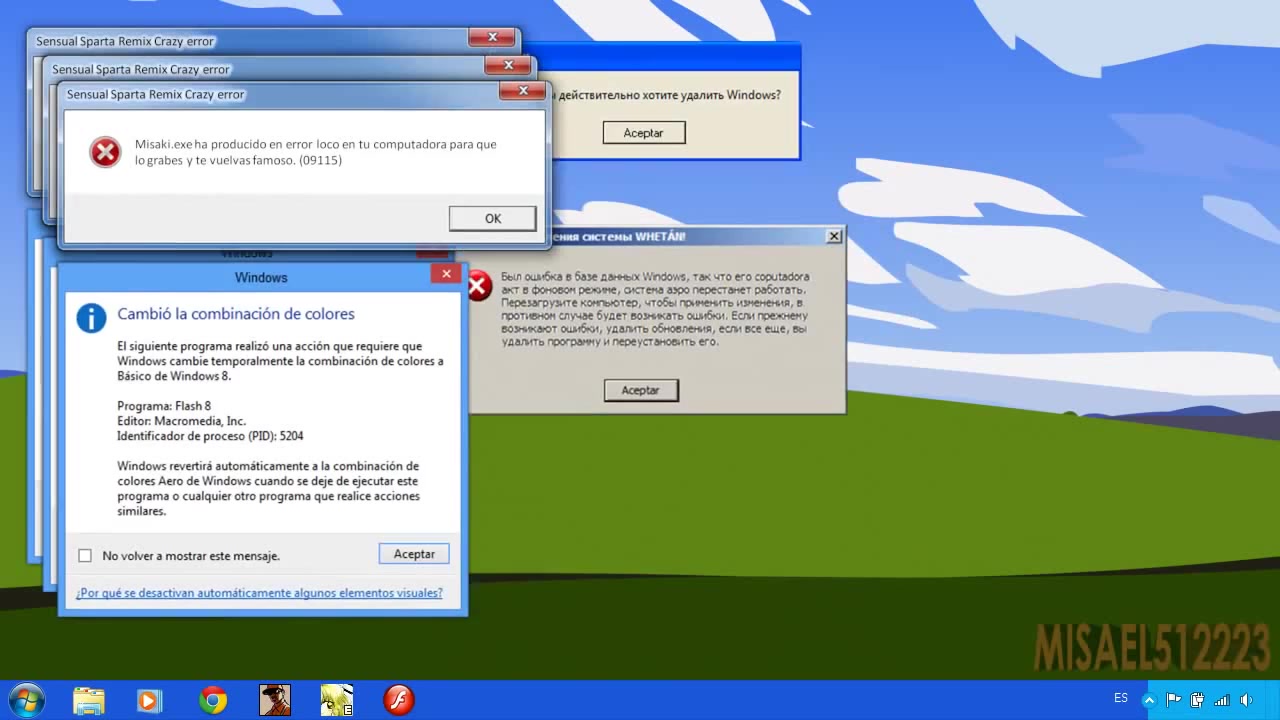This screenshot has width=1280, height=720.
Task: Close the red-titled 'Windows' color scheme dialog
Action: click(446, 274)
